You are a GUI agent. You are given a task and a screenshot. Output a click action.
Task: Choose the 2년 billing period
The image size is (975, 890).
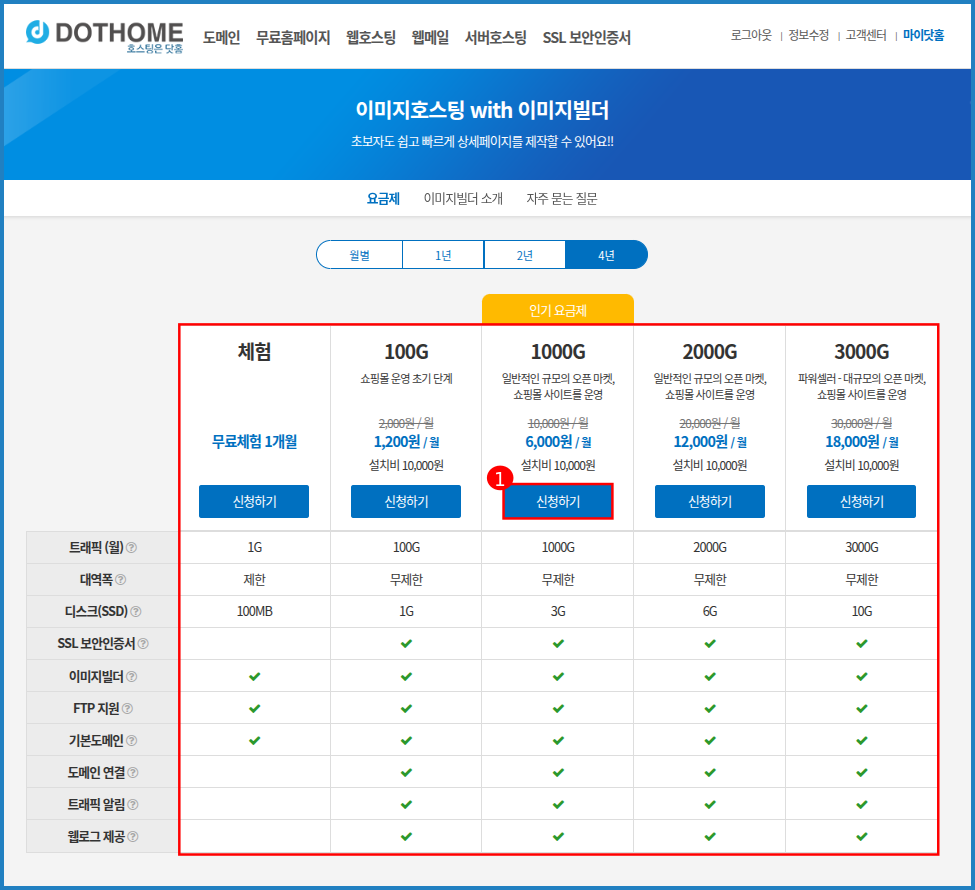pos(525,255)
